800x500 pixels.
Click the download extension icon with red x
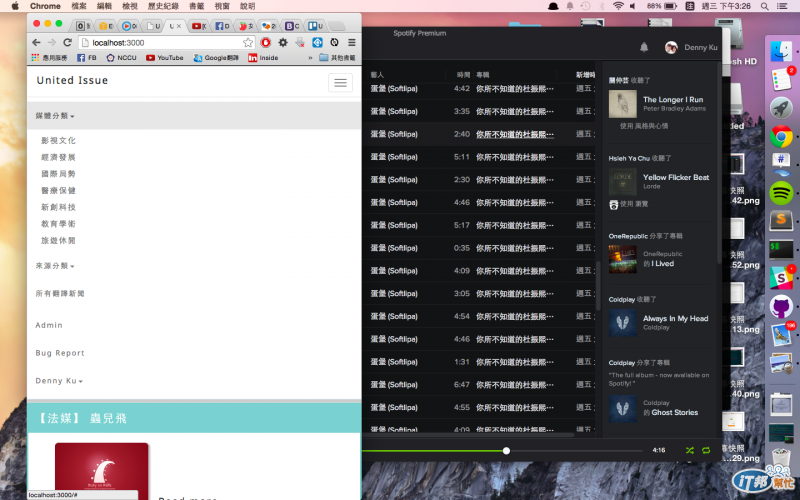300,42
